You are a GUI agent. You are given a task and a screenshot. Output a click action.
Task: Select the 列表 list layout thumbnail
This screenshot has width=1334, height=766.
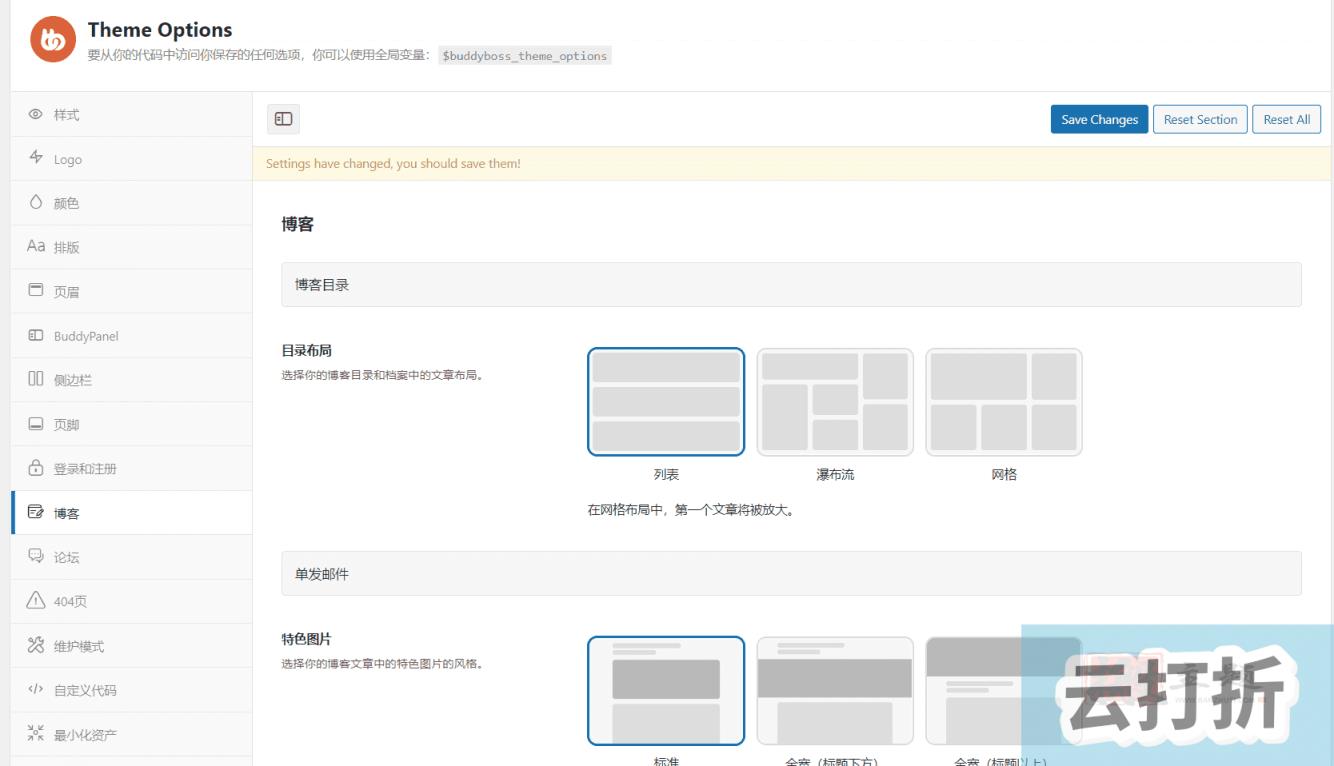click(666, 402)
